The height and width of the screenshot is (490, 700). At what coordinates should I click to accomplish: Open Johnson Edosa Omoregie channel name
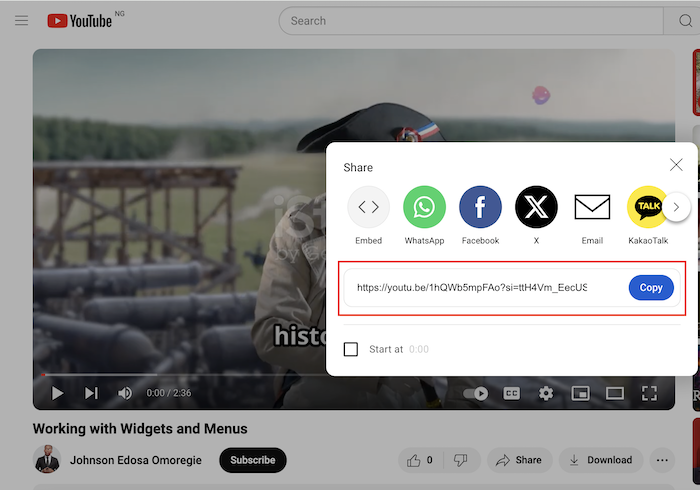[x=136, y=460]
